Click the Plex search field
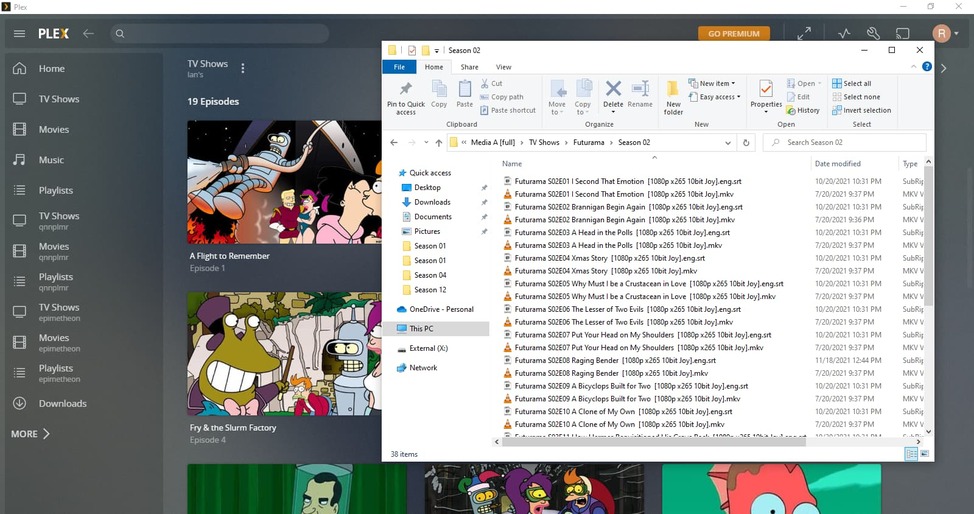974x514 pixels. click(x=220, y=34)
